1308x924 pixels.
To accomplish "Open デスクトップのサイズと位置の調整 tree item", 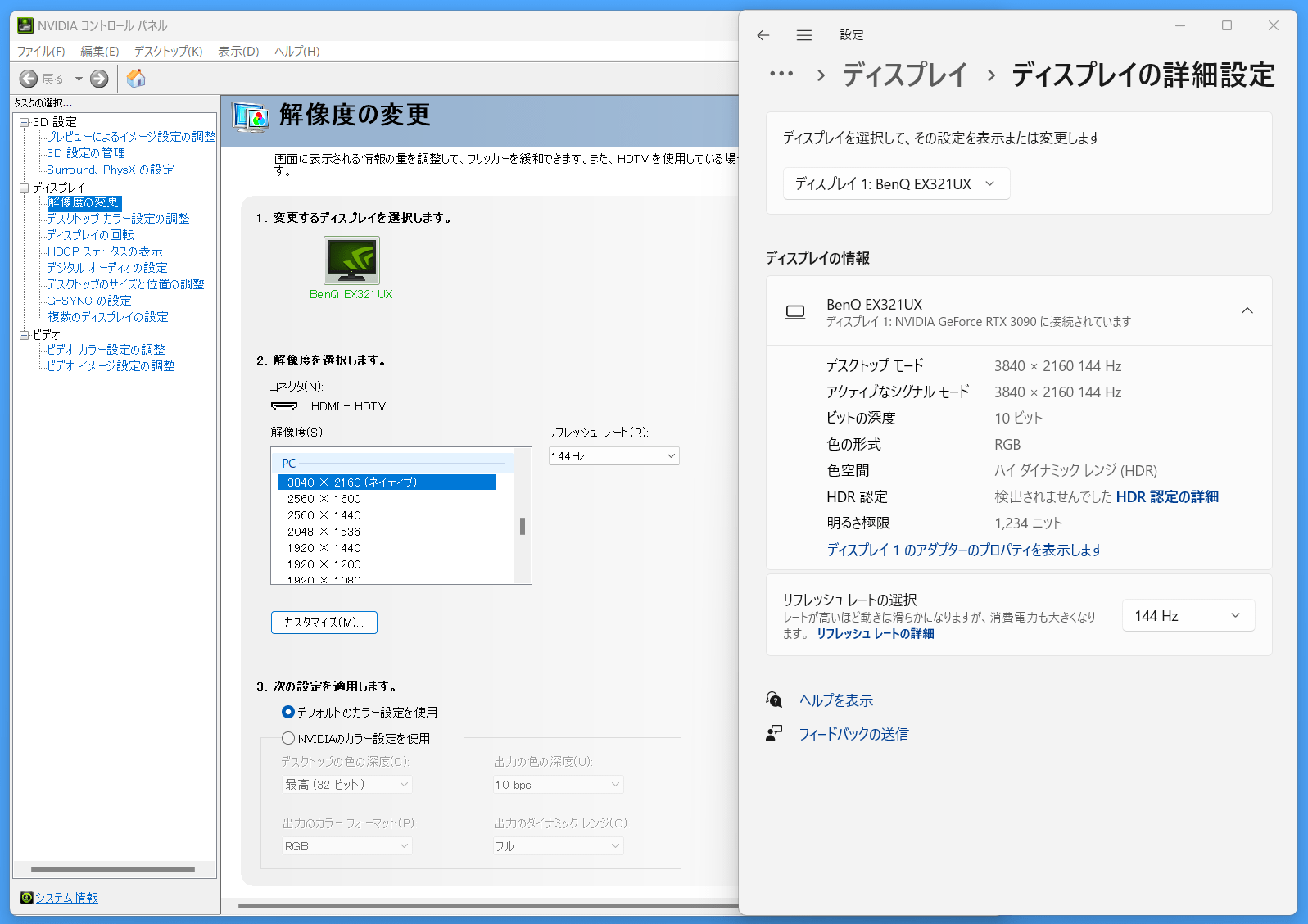I will click(125, 284).
